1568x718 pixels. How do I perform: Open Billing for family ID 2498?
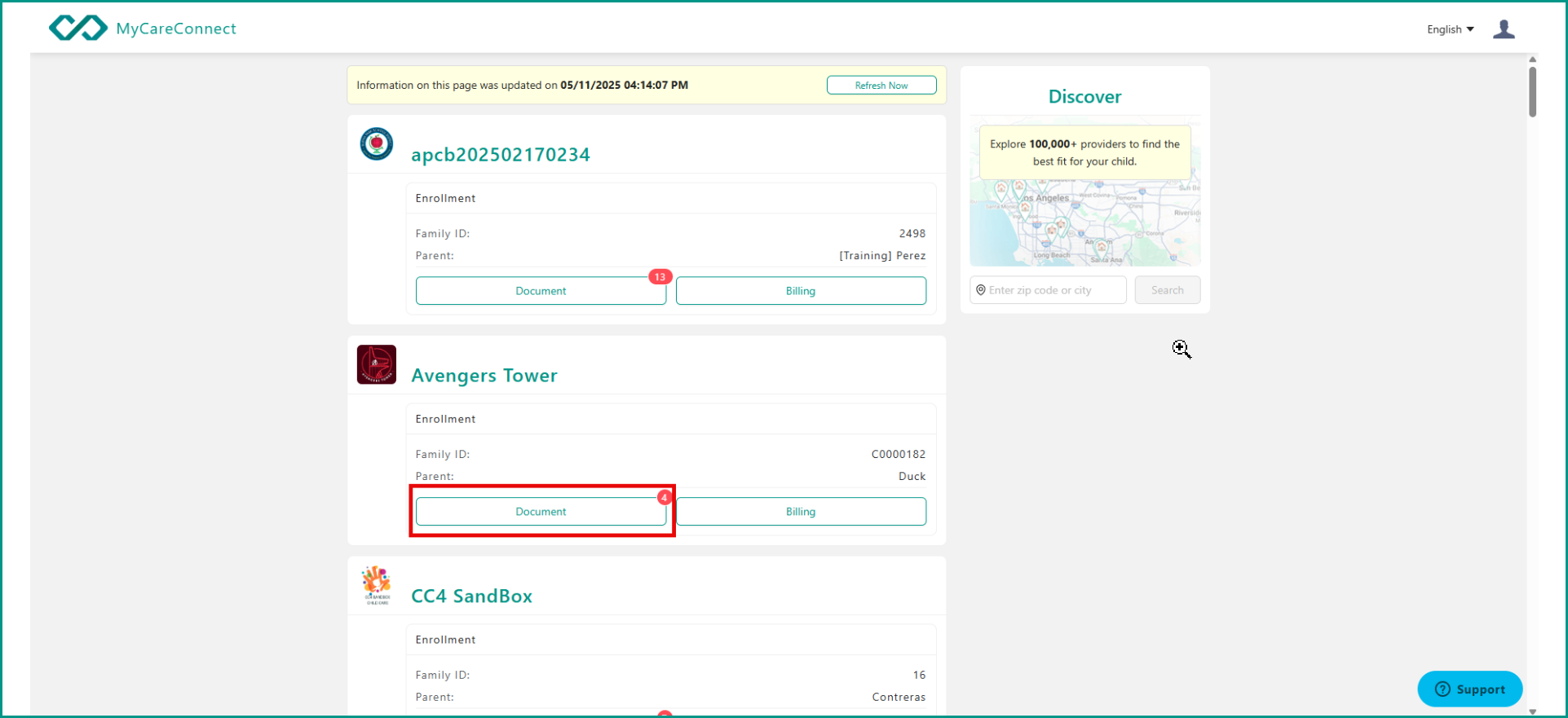[x=801, y=291]
